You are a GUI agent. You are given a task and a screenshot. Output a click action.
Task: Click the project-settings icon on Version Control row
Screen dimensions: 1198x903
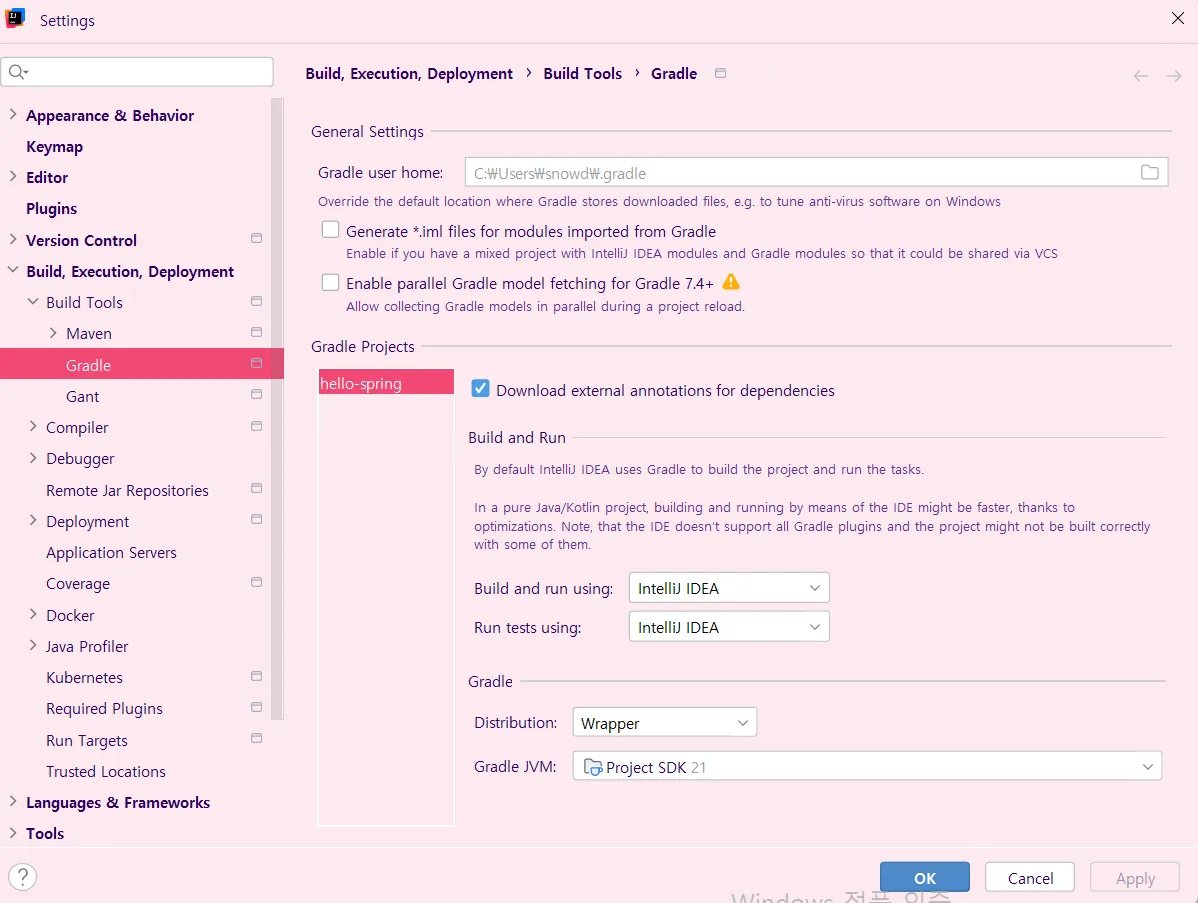[x=257, y=238]
